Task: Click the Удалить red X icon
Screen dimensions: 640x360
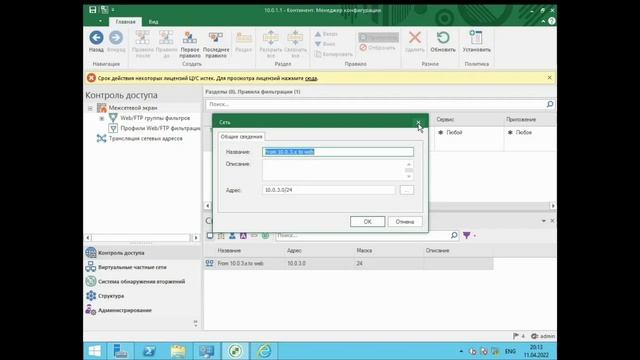Action: click(x=415, y=38)
